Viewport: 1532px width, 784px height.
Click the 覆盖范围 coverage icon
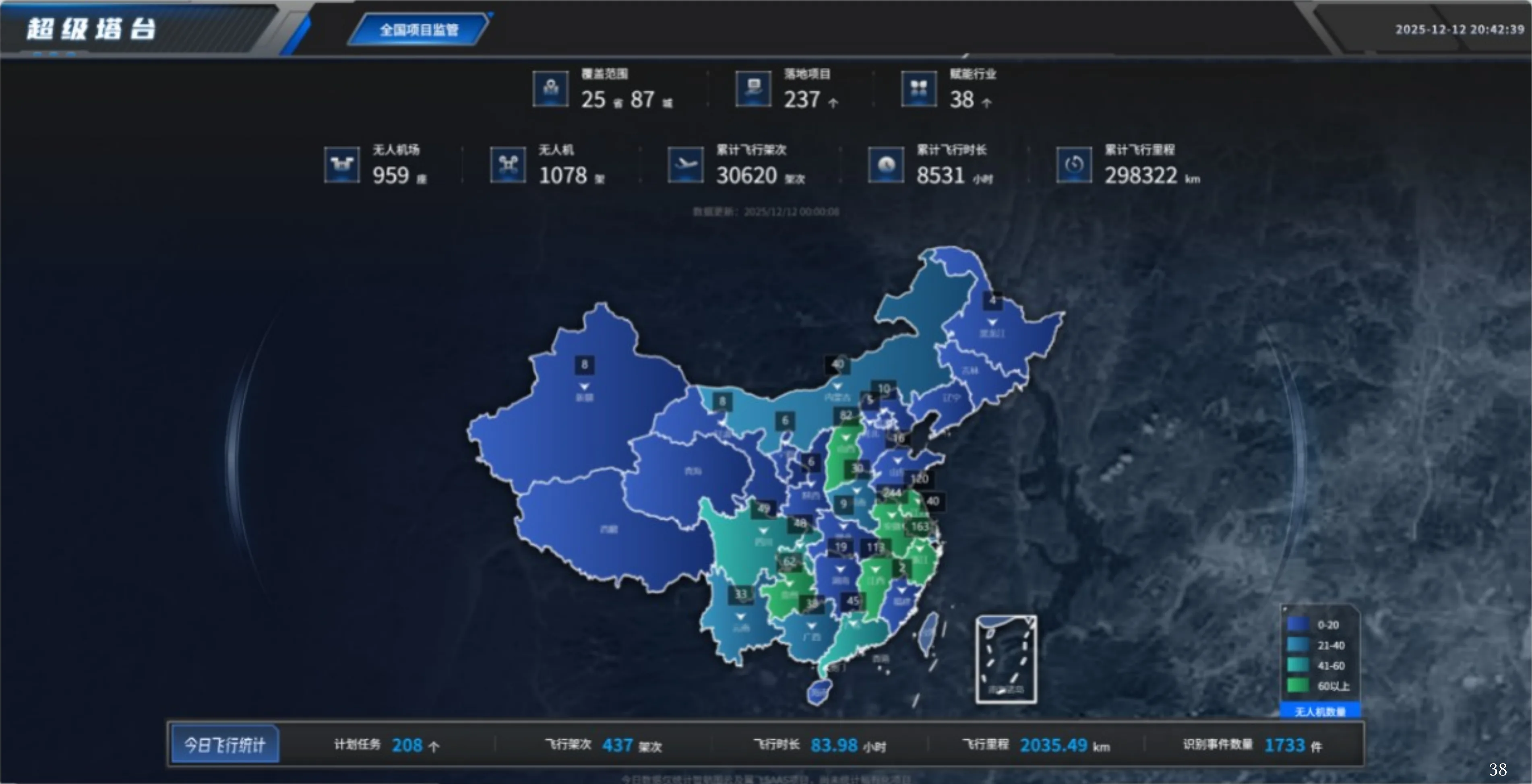550,89
